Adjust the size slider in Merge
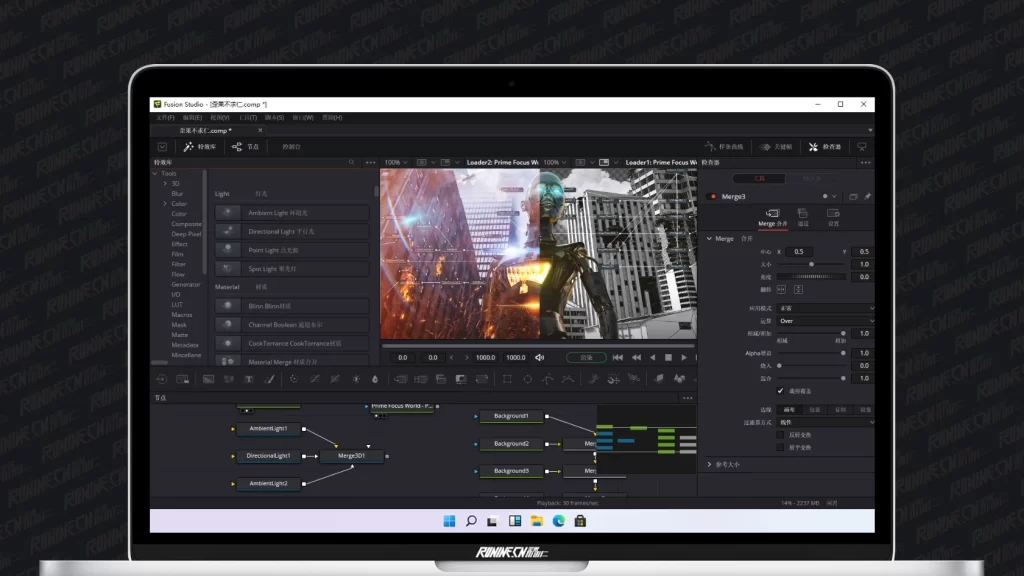Screen dimensions: 1024x576 [811, 264]
